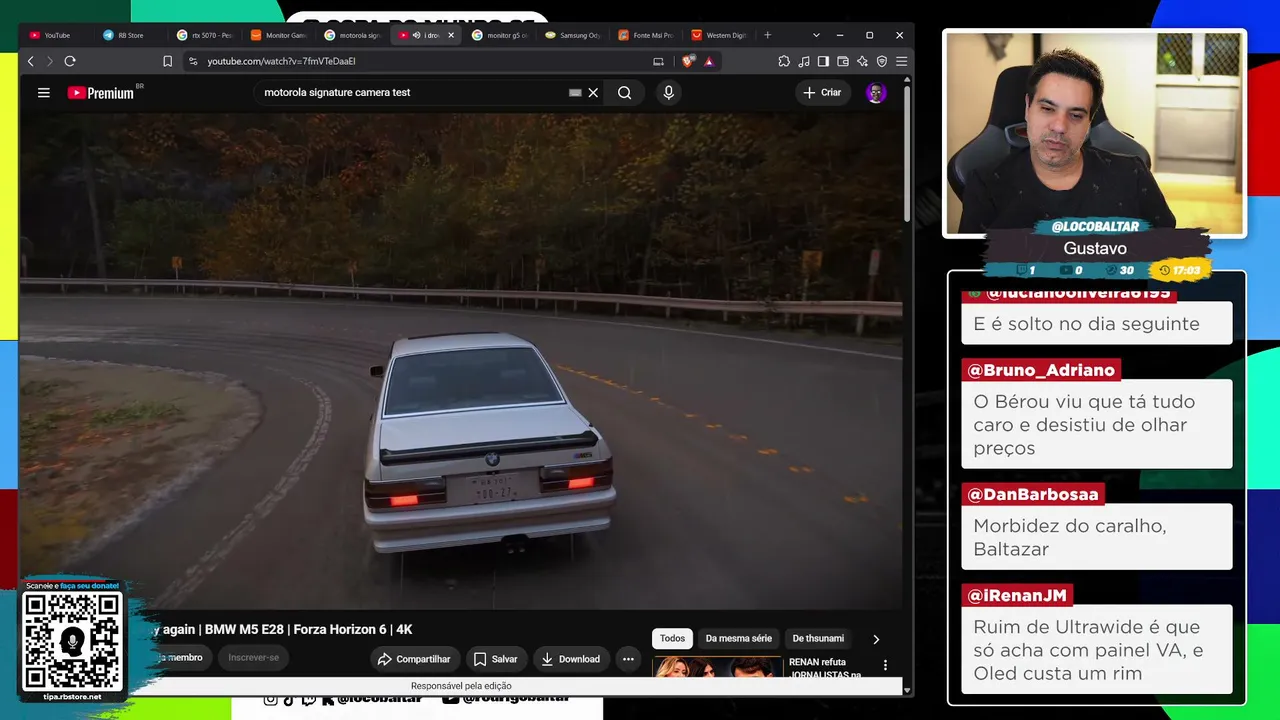Screen dimensions: 1280x720
Task: Click the 17:03 timer on stream overlay
Action: (1180, 270)
